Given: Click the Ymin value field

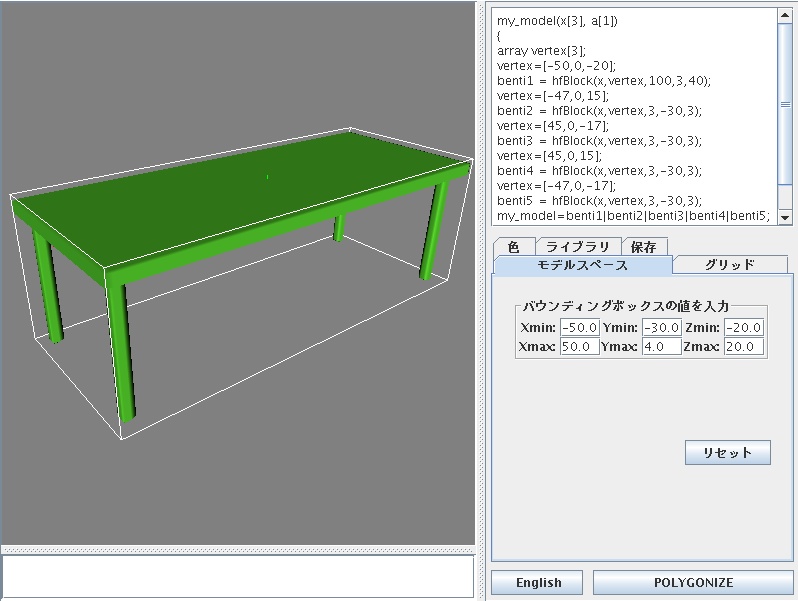Looking at the screenshot, I should pos(662,327).
